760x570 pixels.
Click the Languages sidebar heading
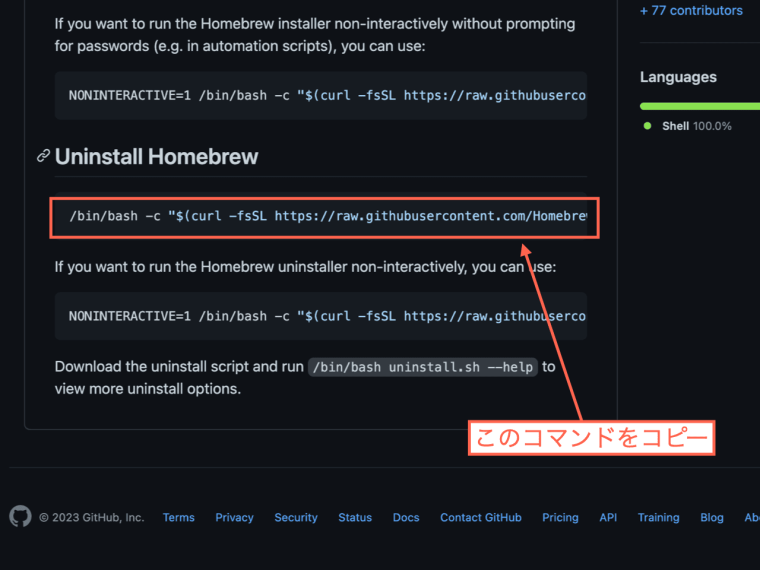pyautogui.click(x=678, y=77)
